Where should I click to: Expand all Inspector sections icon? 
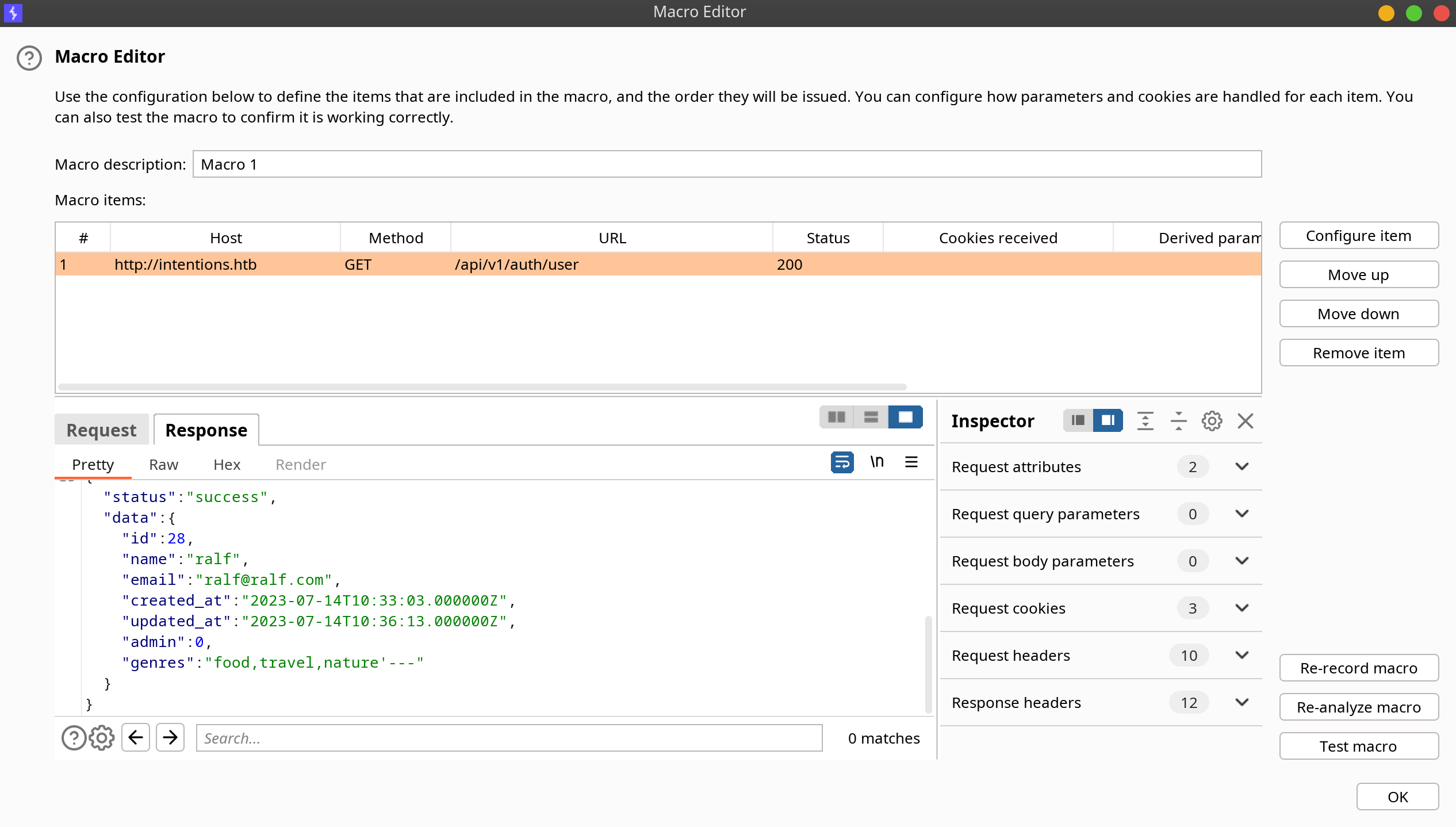pos(1145,421)
